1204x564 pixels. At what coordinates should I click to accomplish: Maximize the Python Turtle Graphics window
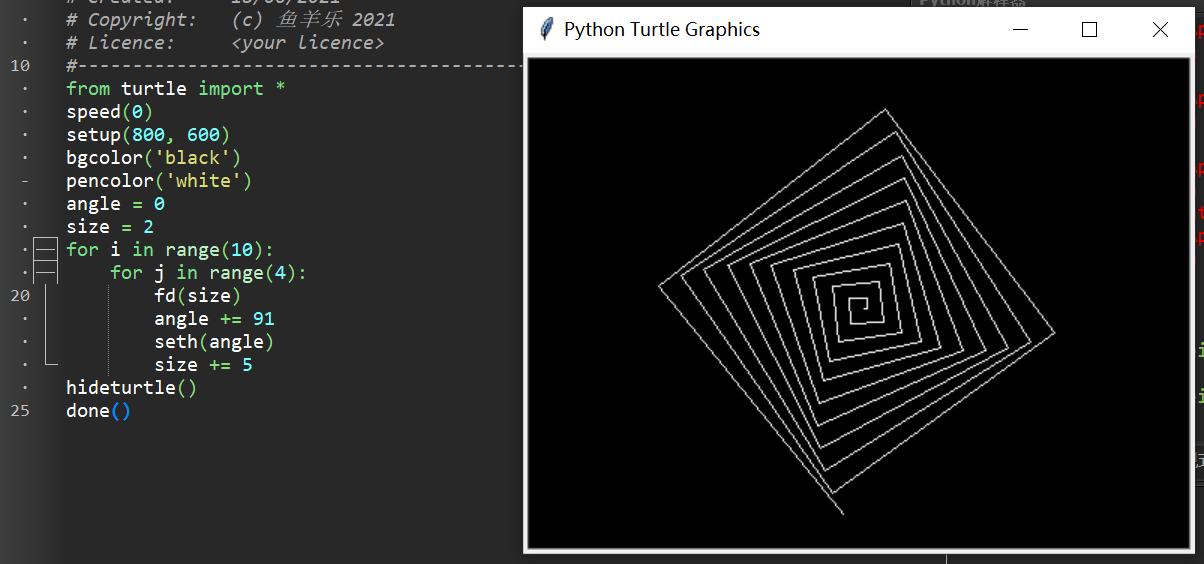1090,30
